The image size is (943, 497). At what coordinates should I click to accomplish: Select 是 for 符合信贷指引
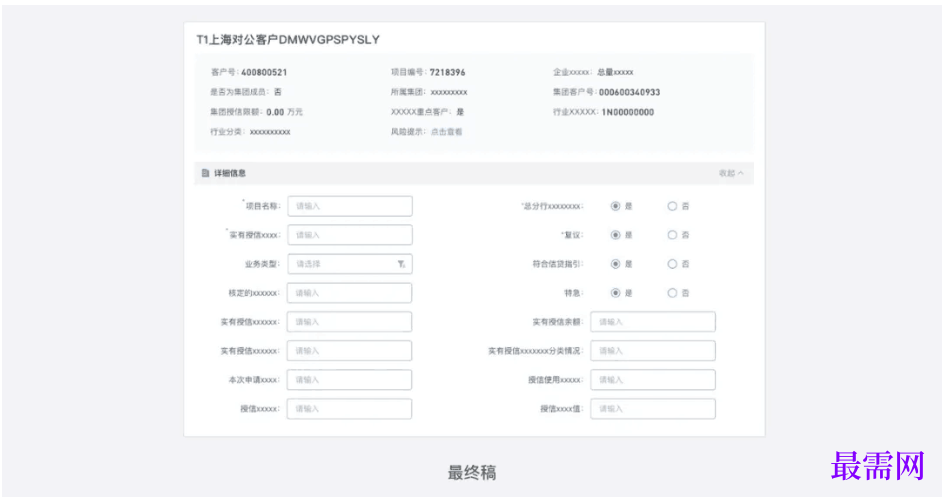(x=615, y=264)
